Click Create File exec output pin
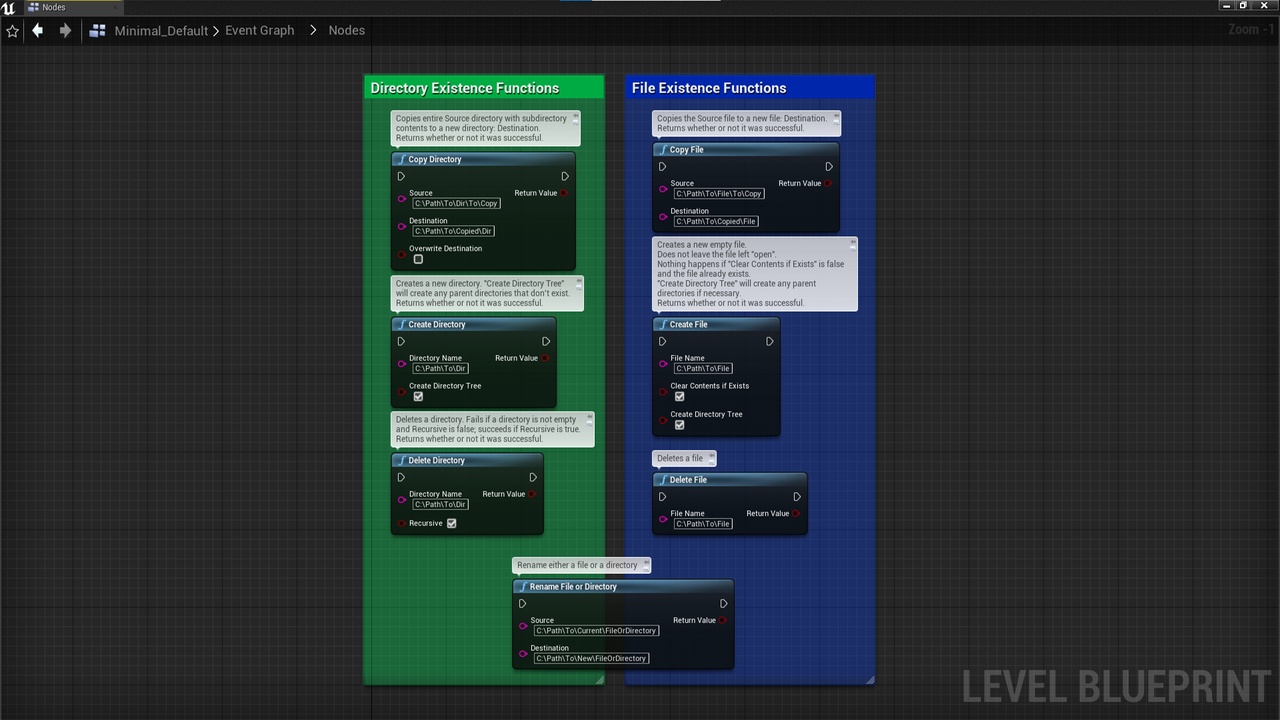The image size is (1280, 720). (x=770, y=341)
